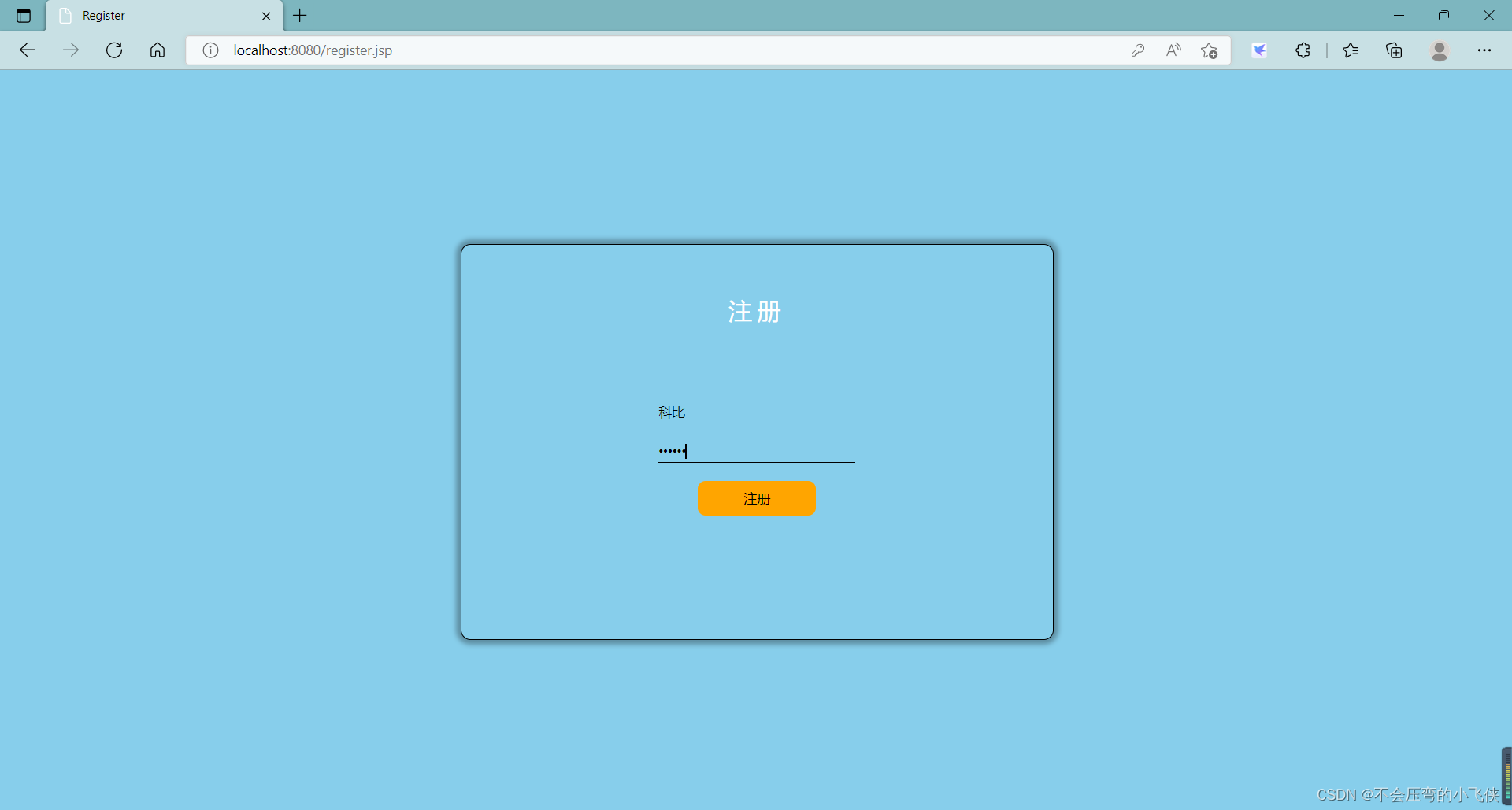
Task: Reload the register.jsp page
Action: [x=114, y=50]
